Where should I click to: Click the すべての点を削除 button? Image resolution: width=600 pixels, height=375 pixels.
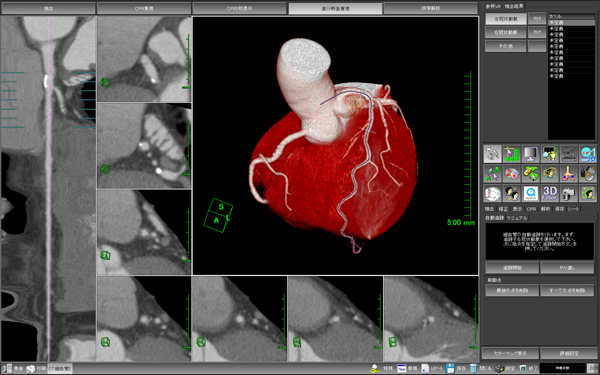(x=567, y=290)
